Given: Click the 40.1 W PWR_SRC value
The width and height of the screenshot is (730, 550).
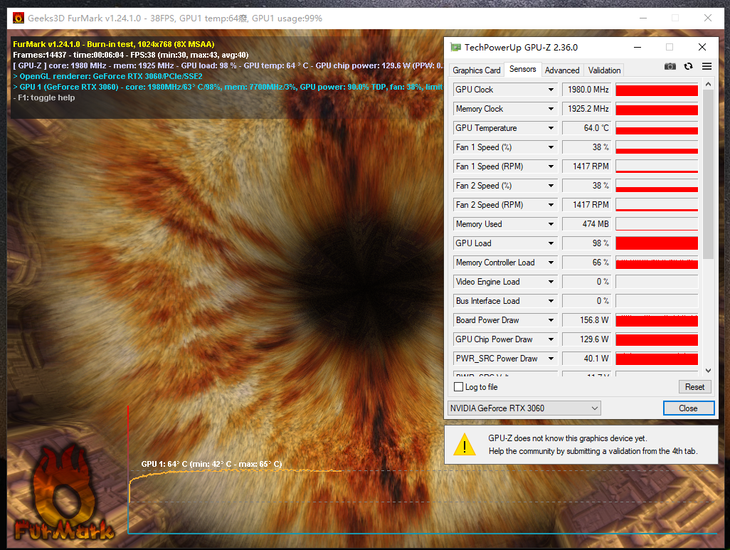Looking at the screenshot, I should pyautogui.click(x=586, y=359).
